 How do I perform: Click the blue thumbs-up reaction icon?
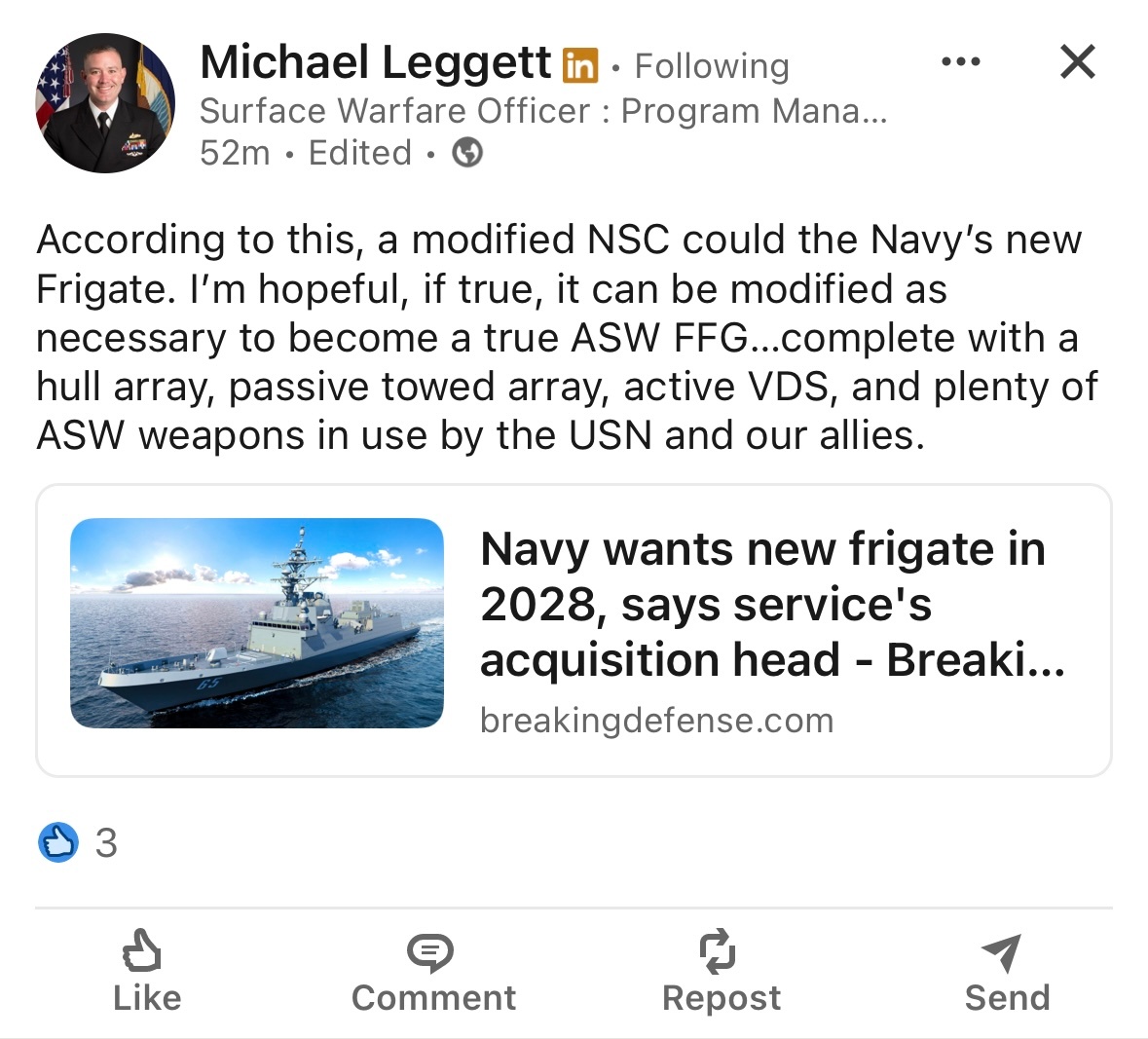coord(57,842)
